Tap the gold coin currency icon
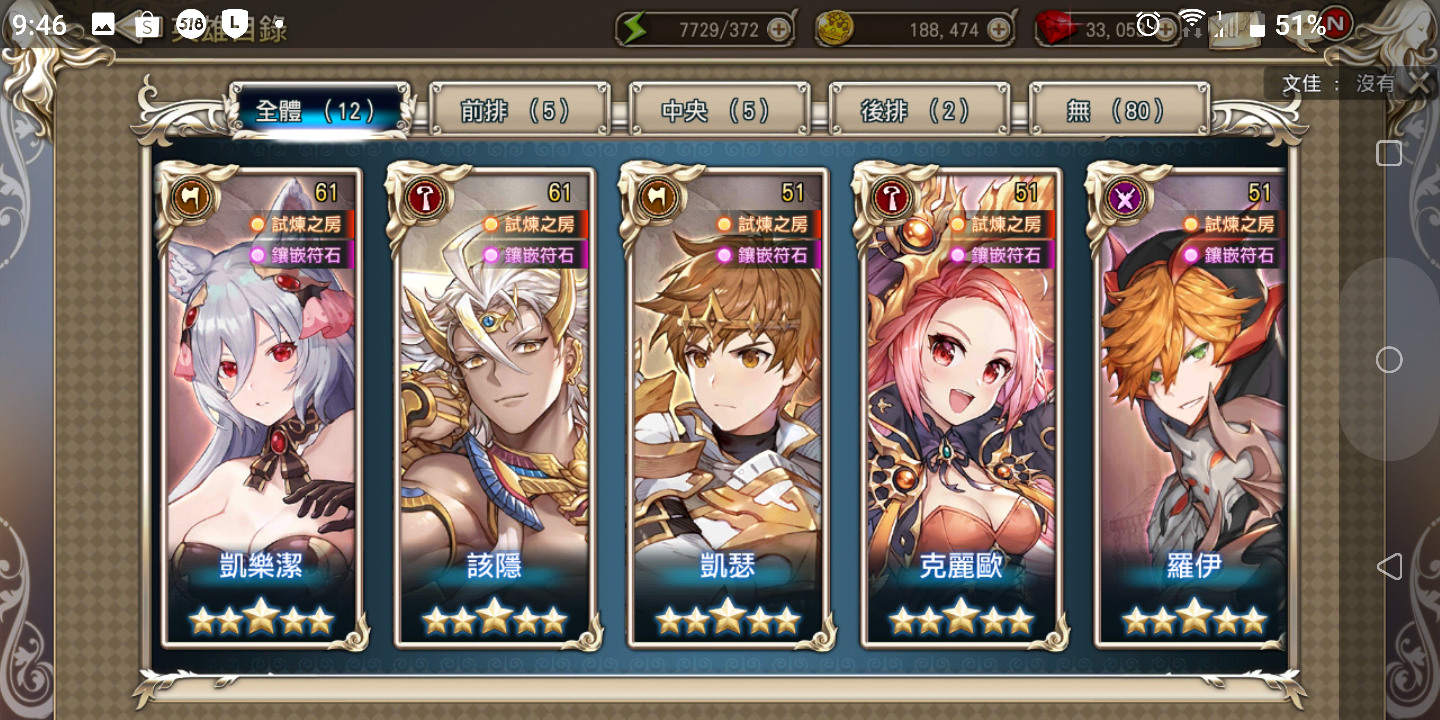The image size is (1440, 720). pyautogui.click(x=833, y=29)
